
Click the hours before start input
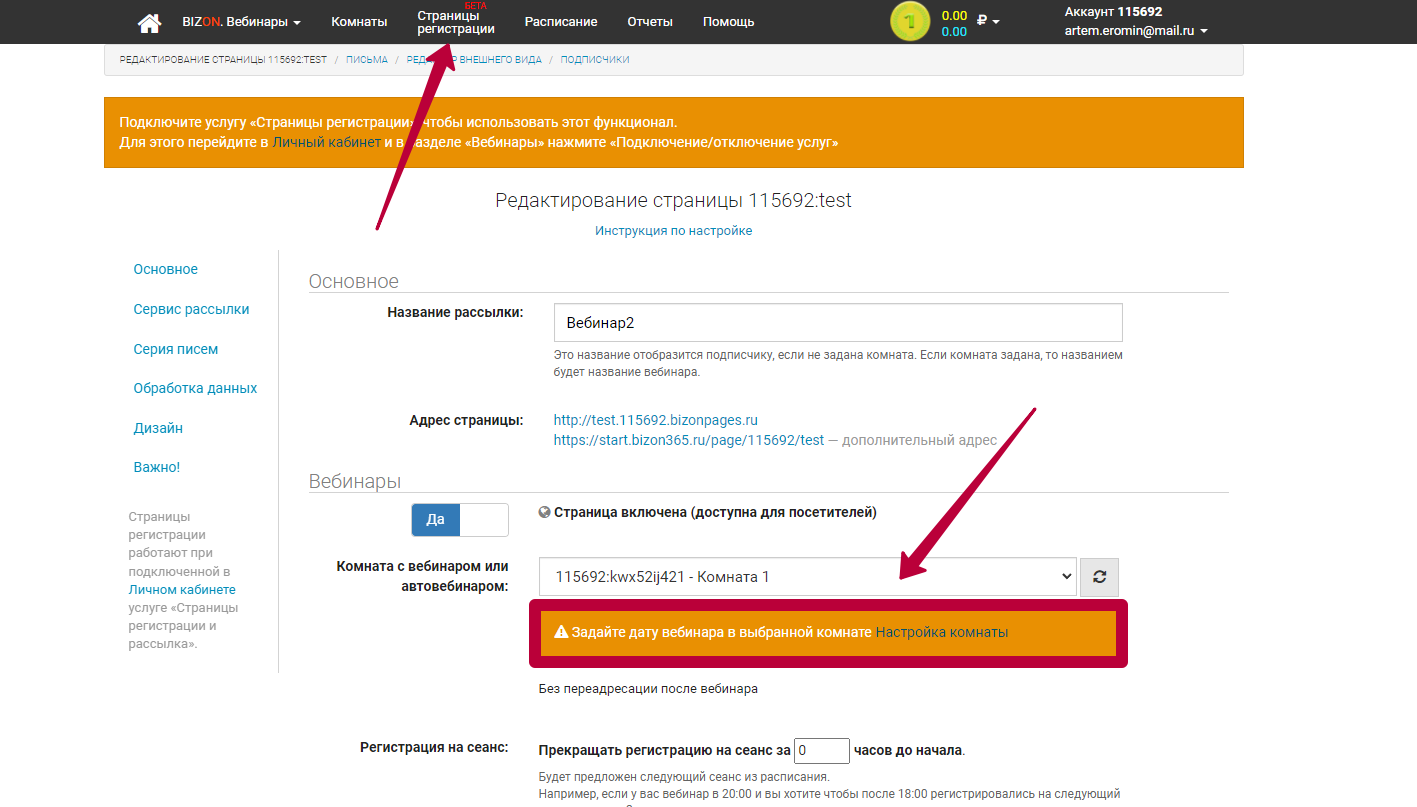822,750
